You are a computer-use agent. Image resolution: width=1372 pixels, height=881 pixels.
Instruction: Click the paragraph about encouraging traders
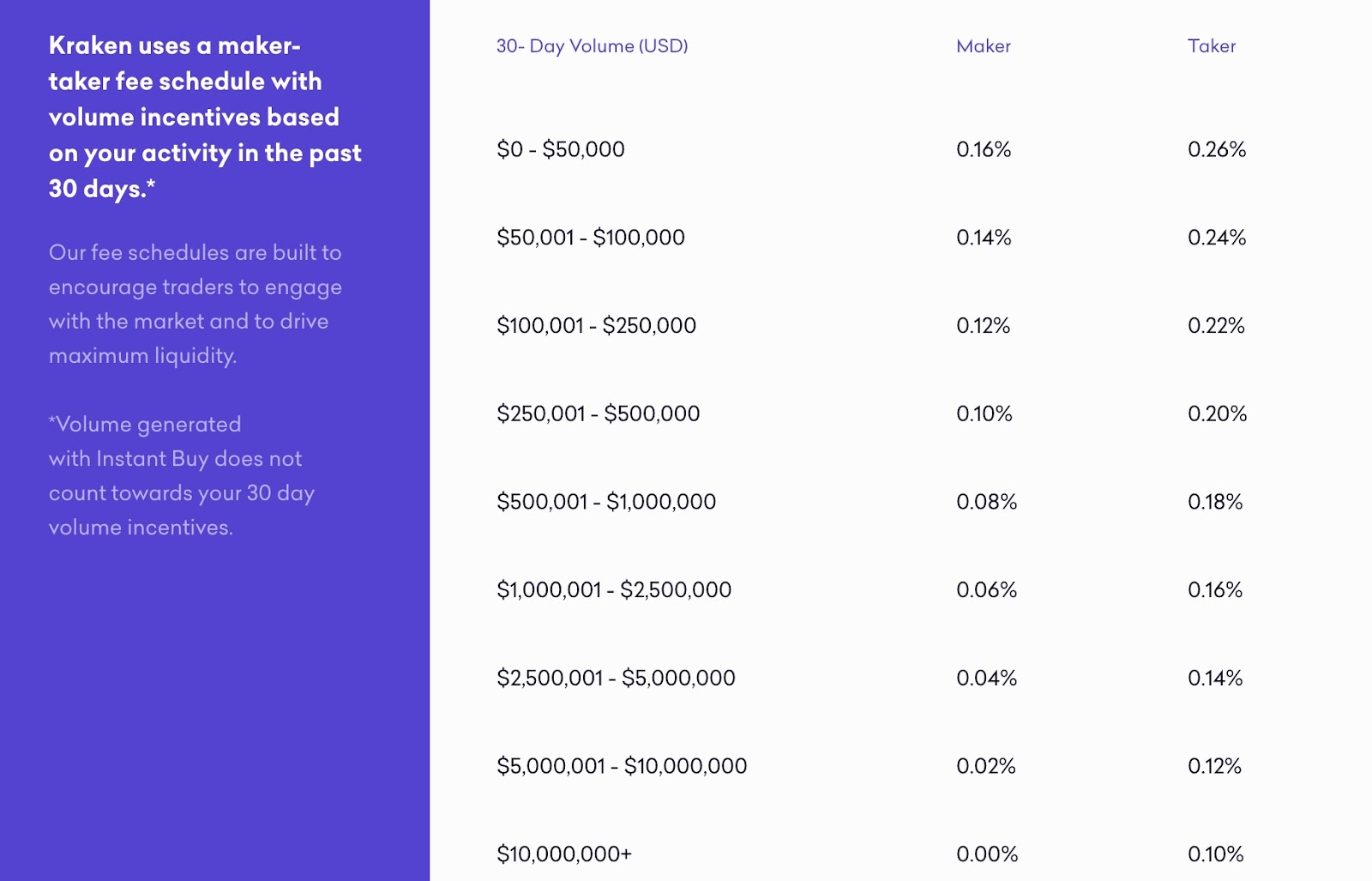coord(195,304)
